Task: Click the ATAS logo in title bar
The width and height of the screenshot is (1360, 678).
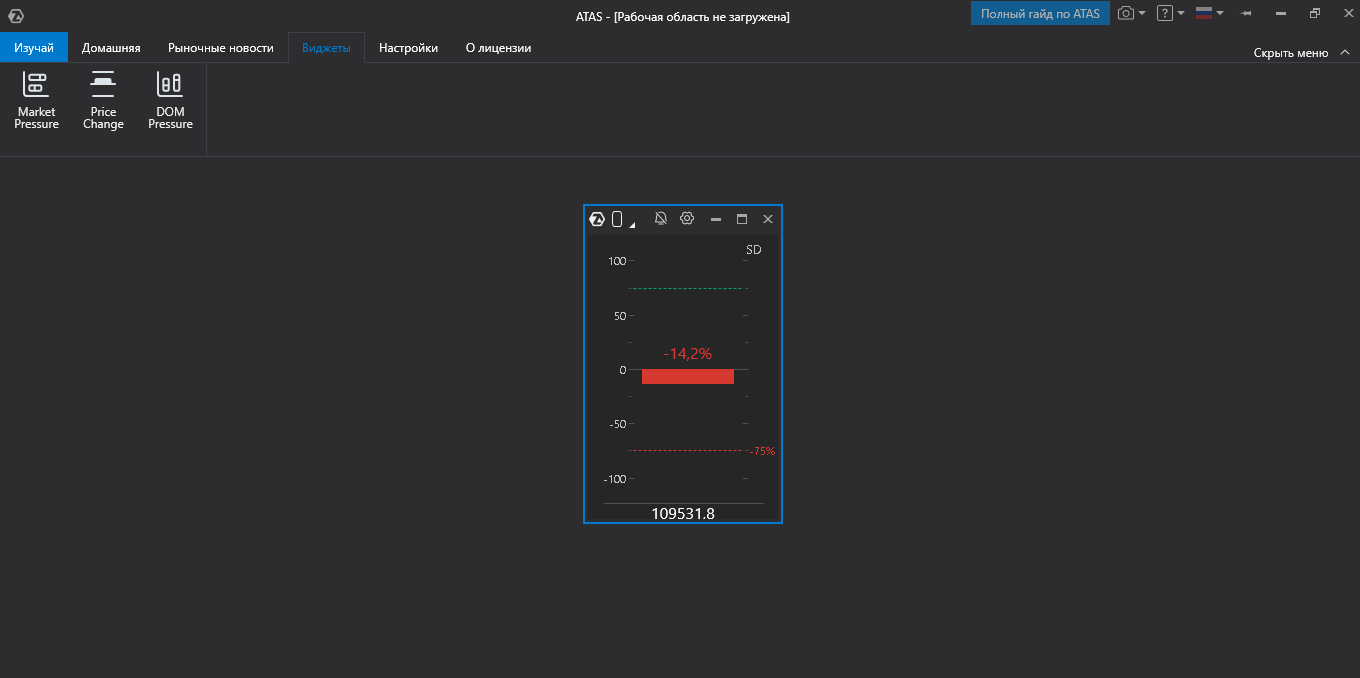Action: coord(16,16)
